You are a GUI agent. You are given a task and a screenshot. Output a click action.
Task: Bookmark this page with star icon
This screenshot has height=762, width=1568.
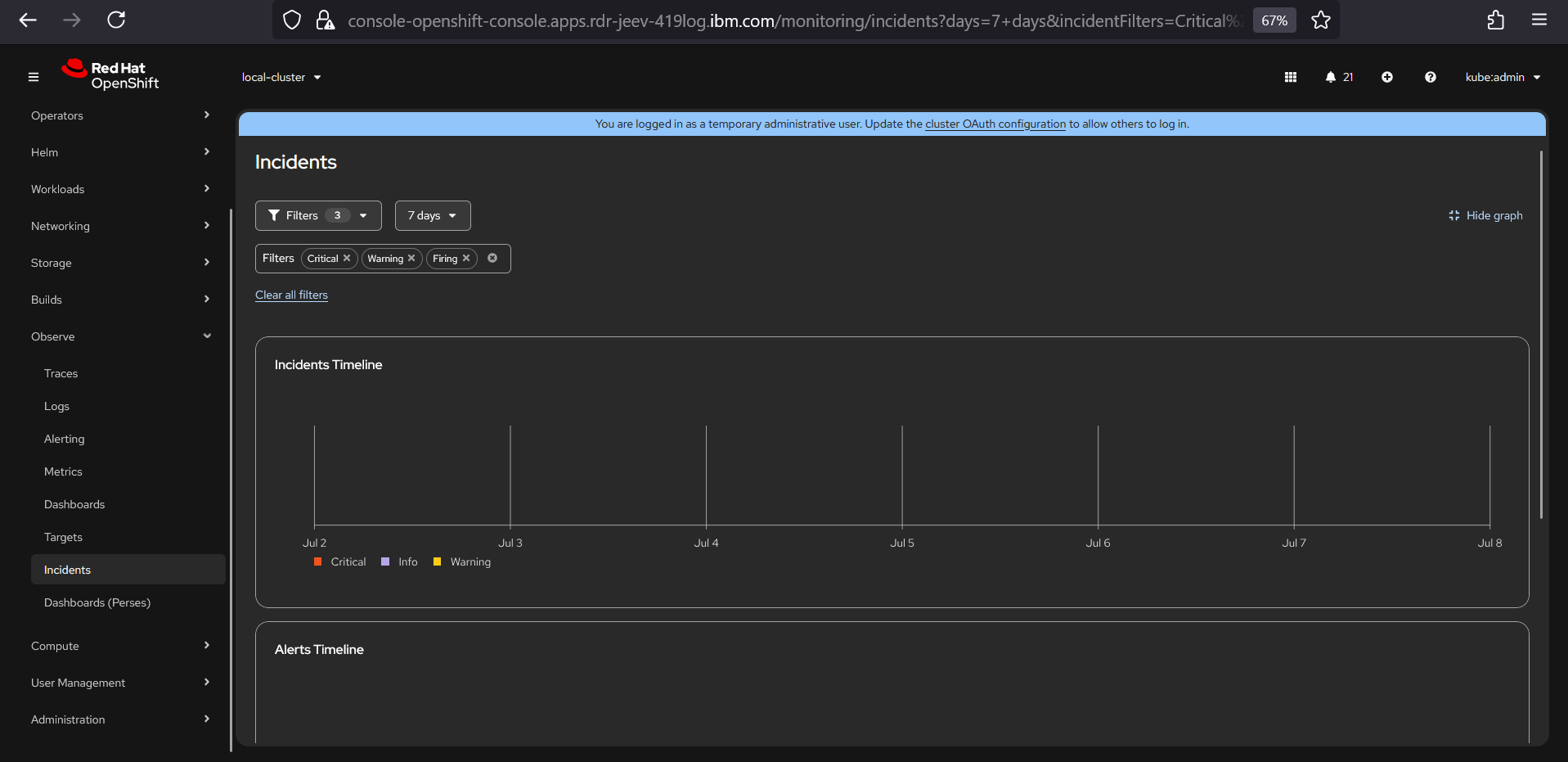[1320, 20]
